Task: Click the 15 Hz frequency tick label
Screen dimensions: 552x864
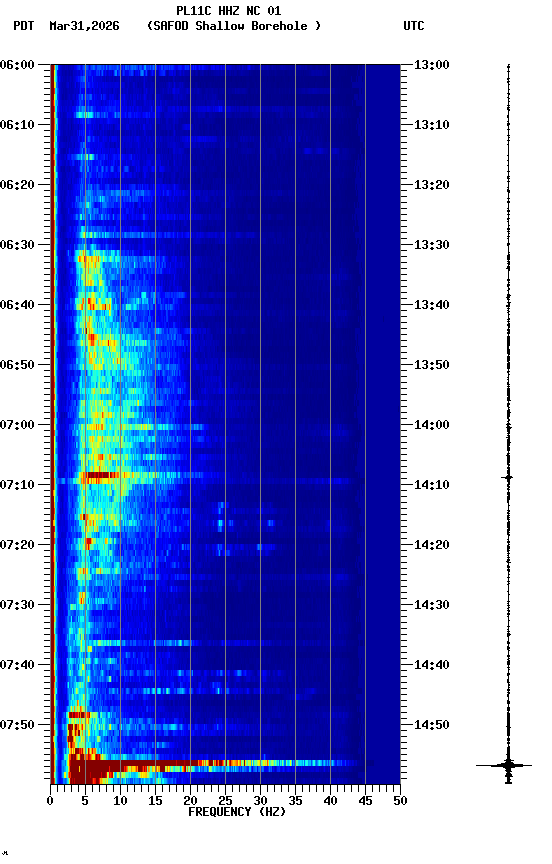Action: point(155,801)
